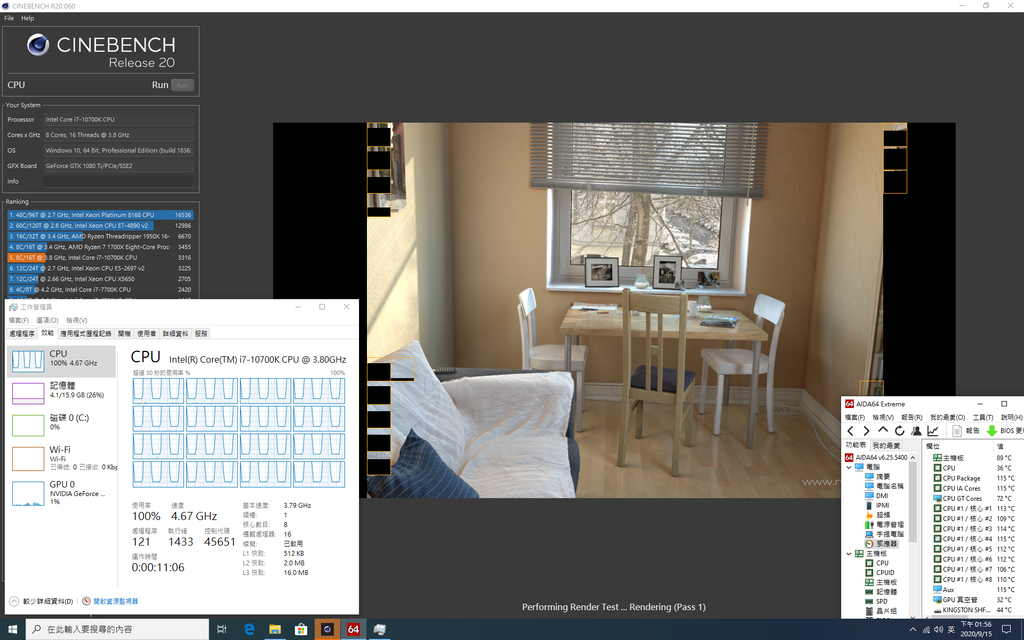Open the Cinebench File menu
The image size is (1024, 640).
coord(9,18)
